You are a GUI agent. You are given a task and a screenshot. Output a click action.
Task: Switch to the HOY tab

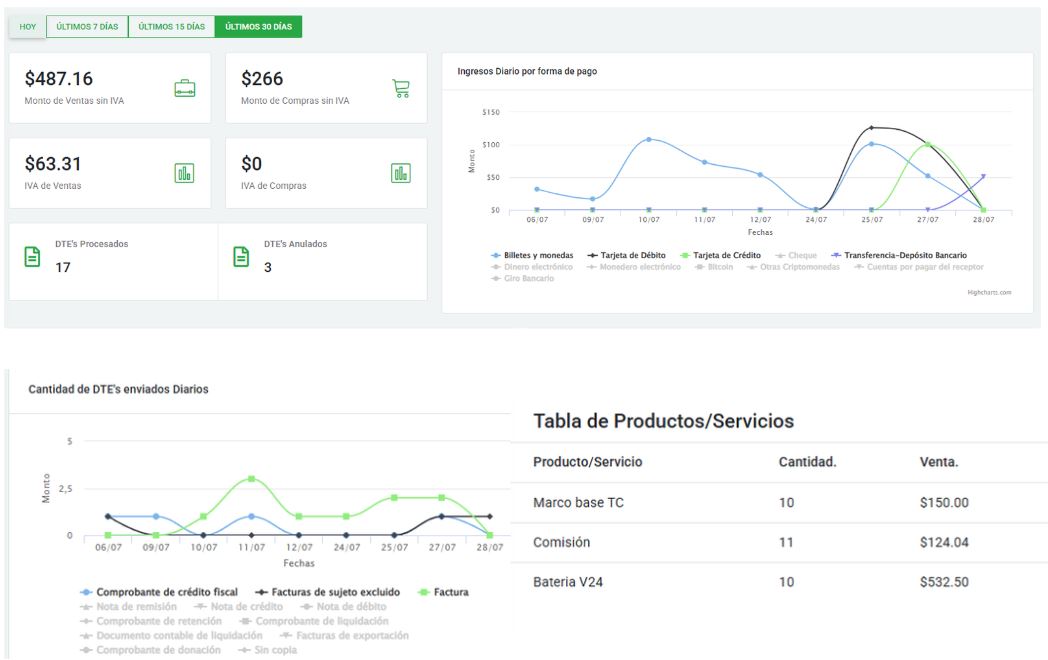click(x=28, y=27)
